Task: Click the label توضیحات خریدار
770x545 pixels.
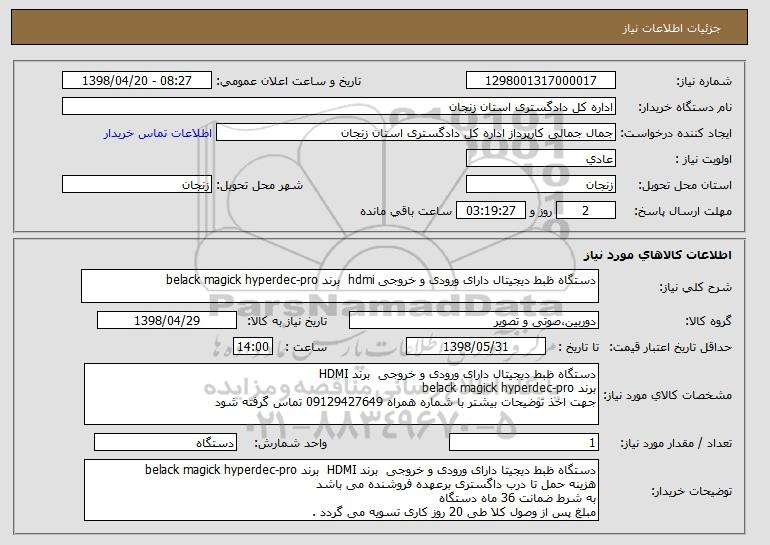Action: click(x=691, y=491)
